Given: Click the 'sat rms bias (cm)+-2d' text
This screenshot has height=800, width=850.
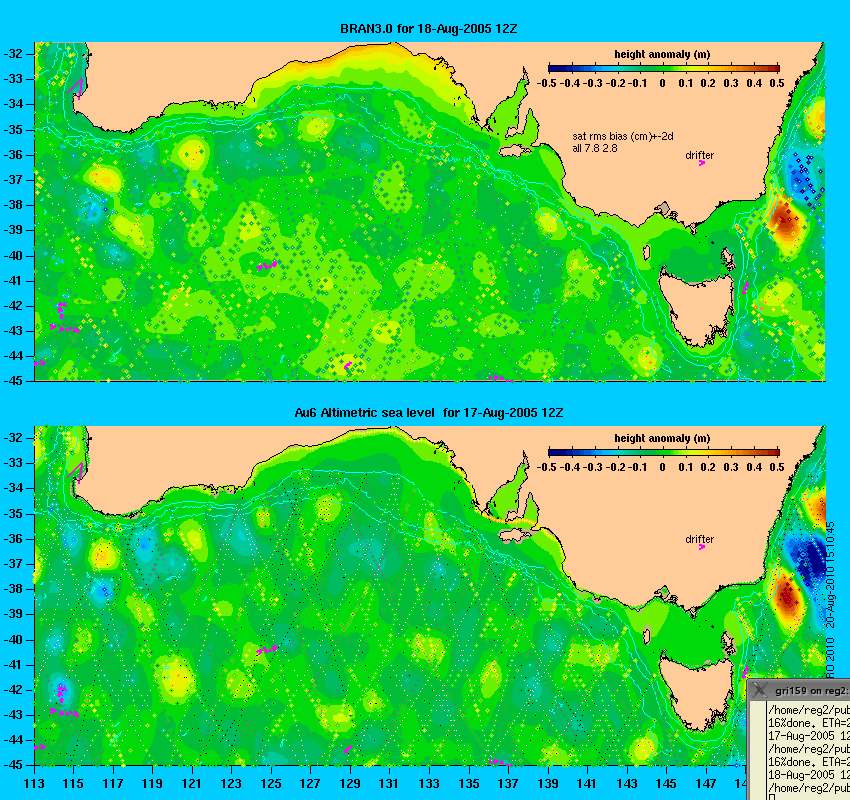Looking at the screenshot, I should point(623,137).
